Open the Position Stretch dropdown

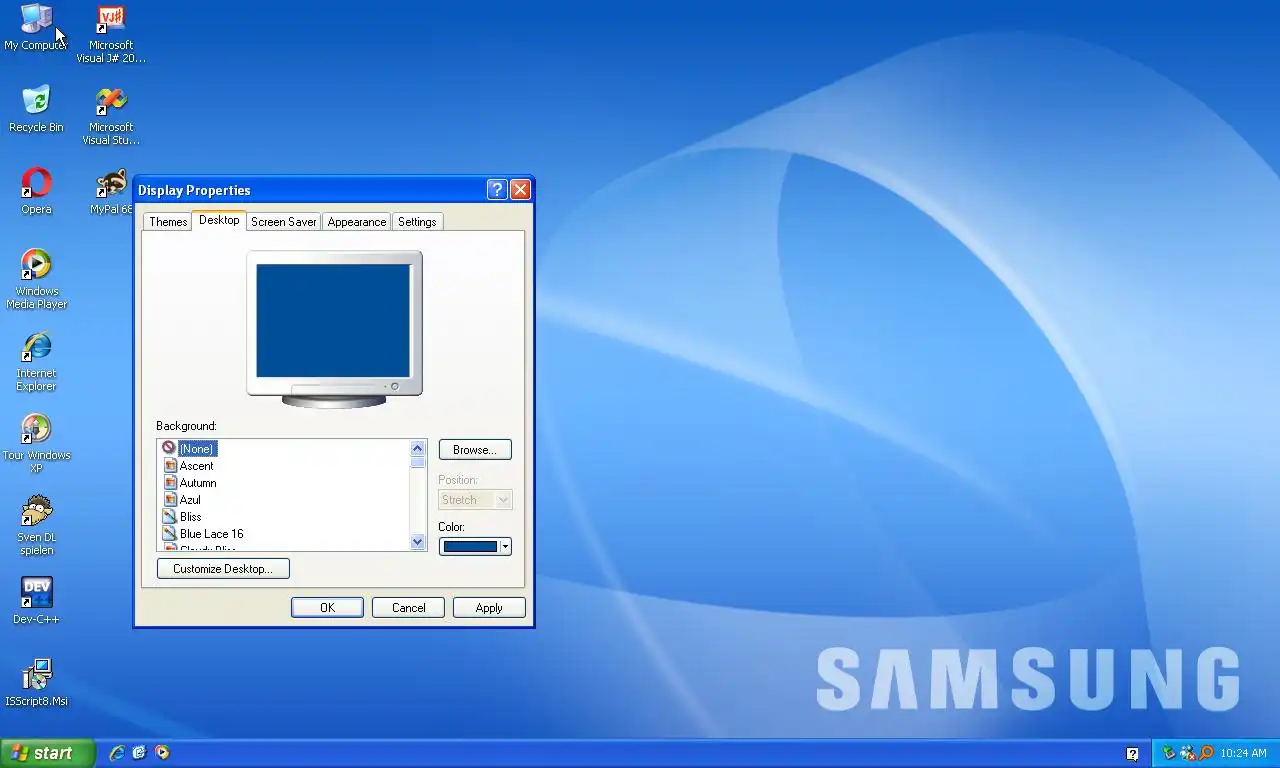click(x=475, y=500)
